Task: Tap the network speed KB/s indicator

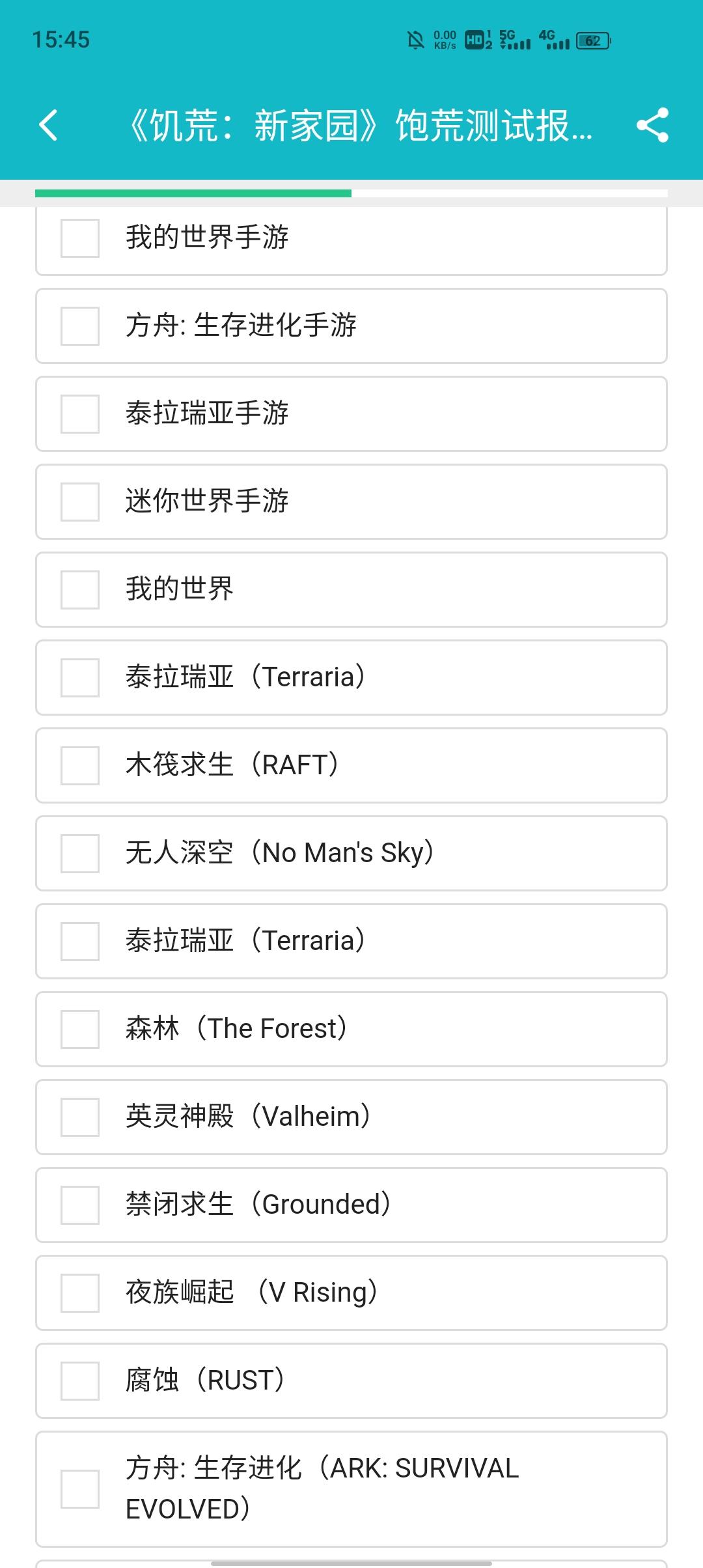Action: point(445,40)
